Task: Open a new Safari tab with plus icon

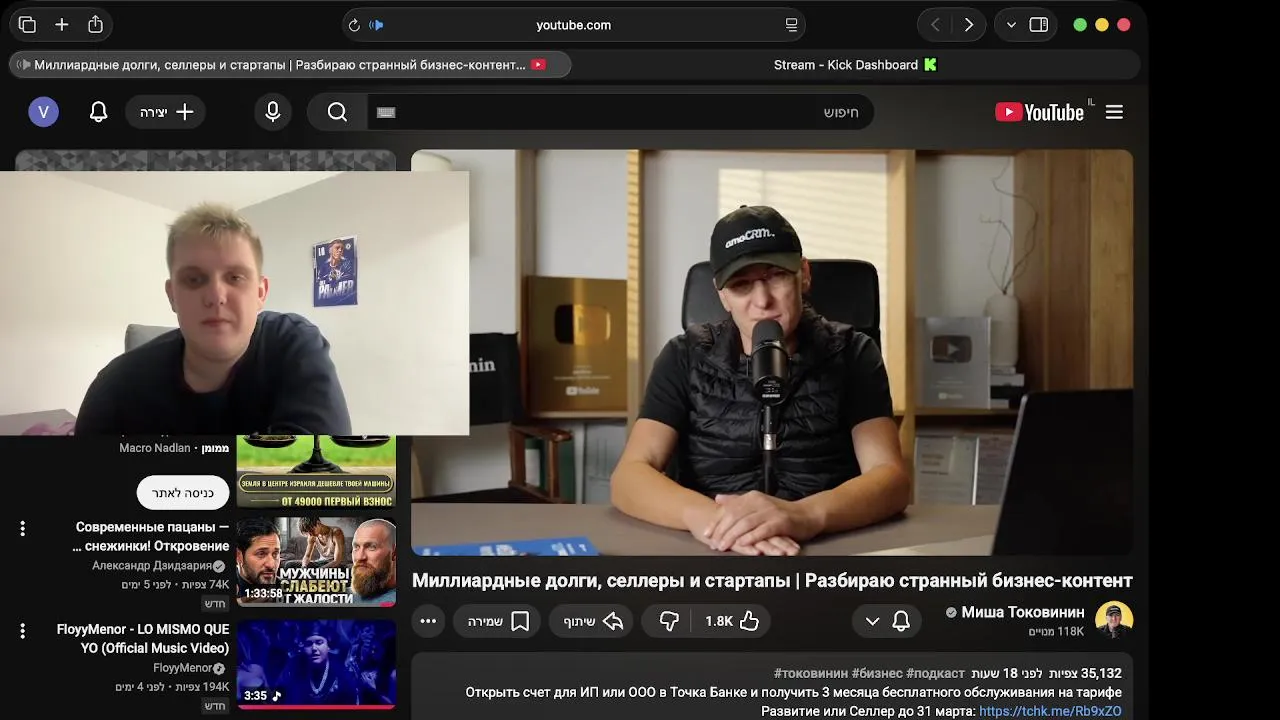Action: click(x=62, y=25)
